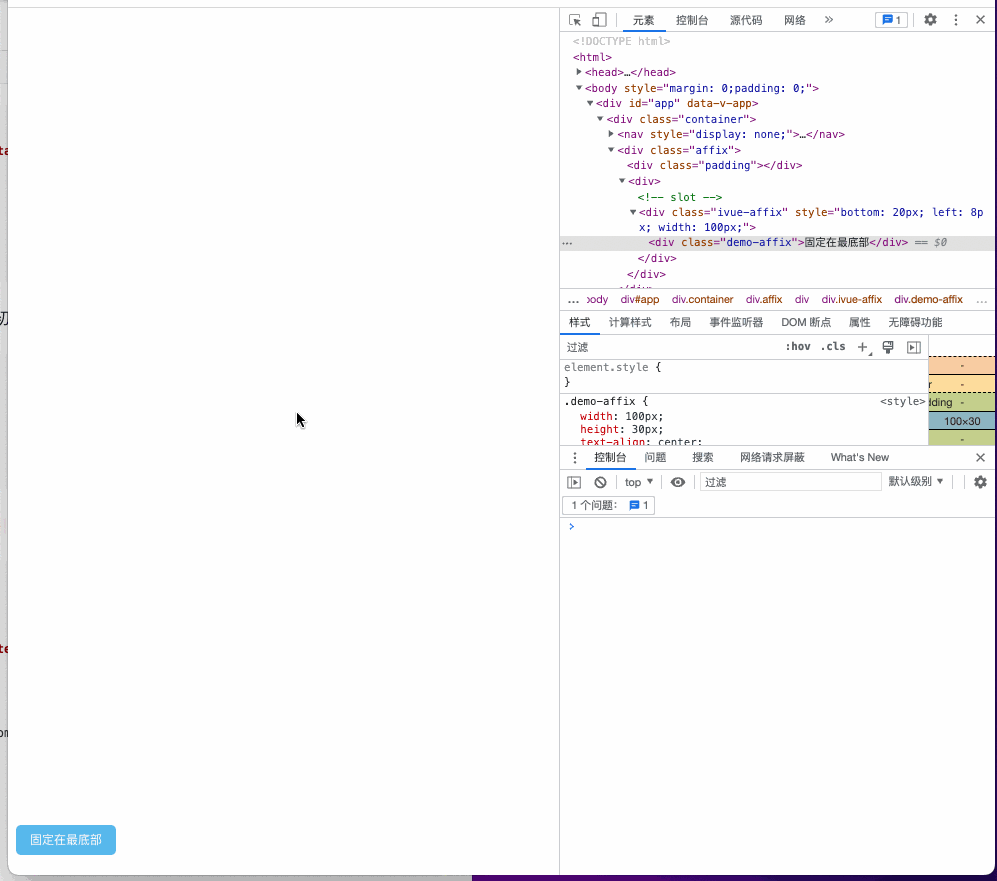Screen dimensions: 997x881
Task: Select div.container in breadcrumb
Action: pos(703,299)
